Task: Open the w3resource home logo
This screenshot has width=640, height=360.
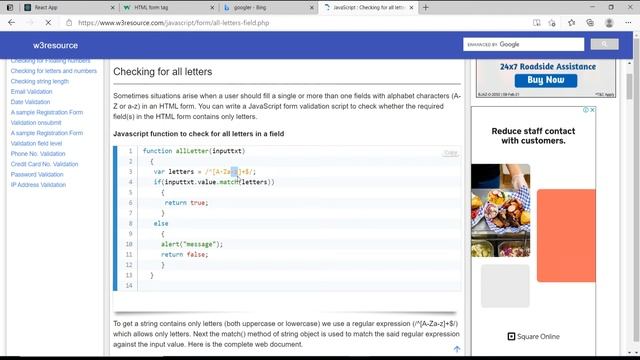Action: tap(56, 45)
